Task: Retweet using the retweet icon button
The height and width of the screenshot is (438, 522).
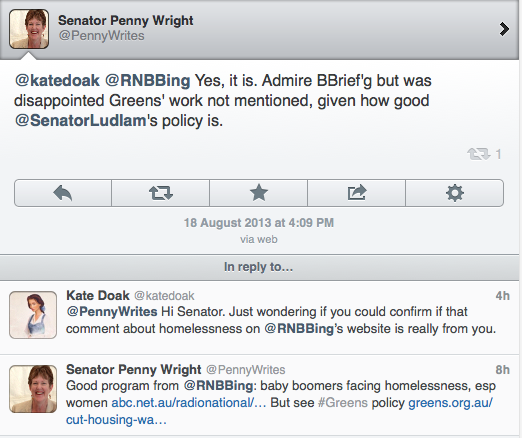Action: tap(161, 193)
